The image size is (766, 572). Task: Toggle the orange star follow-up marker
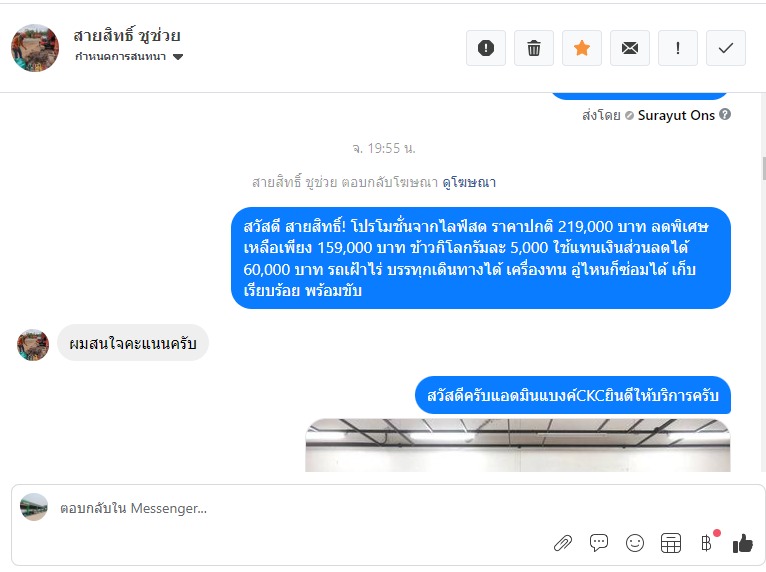(x=582, y=48)
